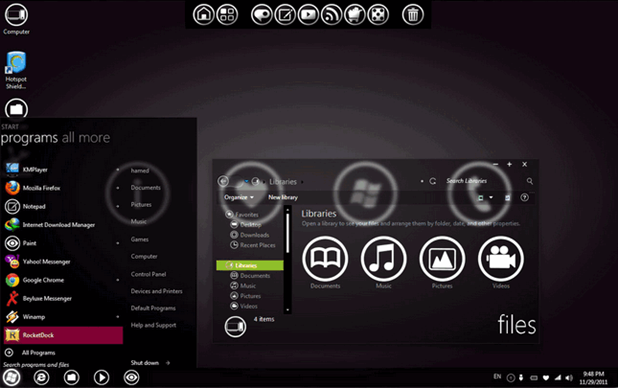Launch Paint from Start menu
Image resolution: width=618 pixels, height=388 pixels.
[x=63, y=243]
